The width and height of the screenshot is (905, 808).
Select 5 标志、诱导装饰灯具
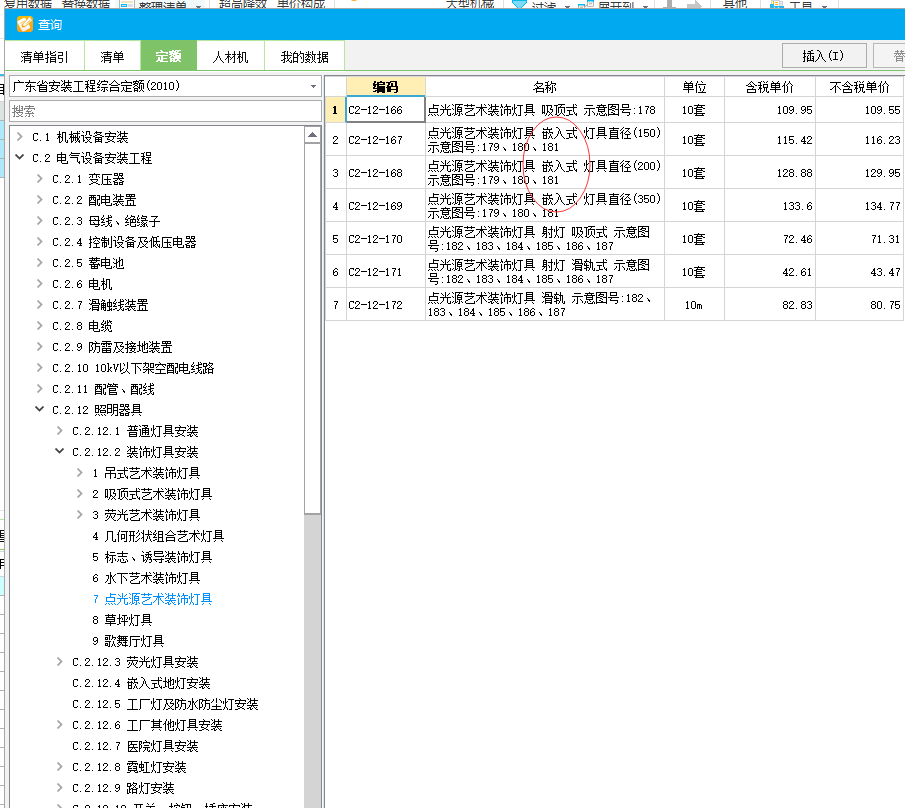click(152, 557)
